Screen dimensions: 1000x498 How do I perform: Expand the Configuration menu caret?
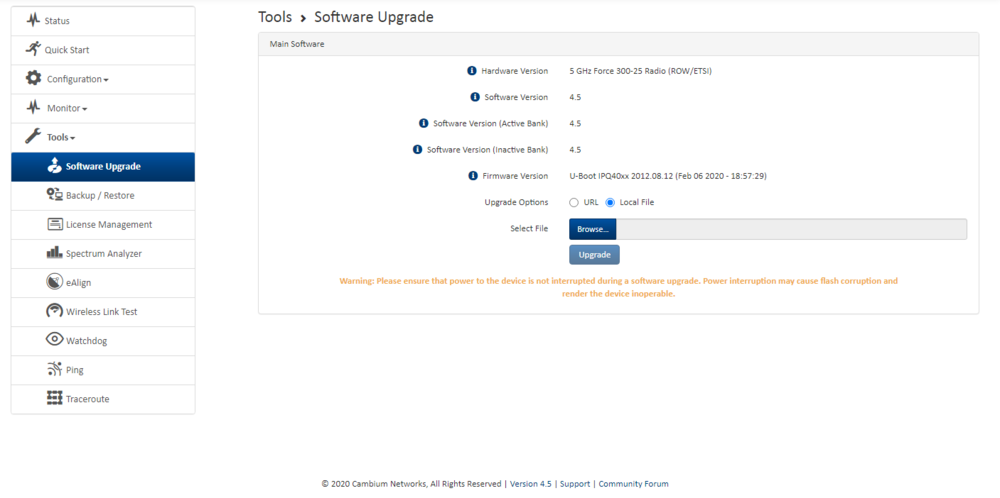click(x=106, y=80)
